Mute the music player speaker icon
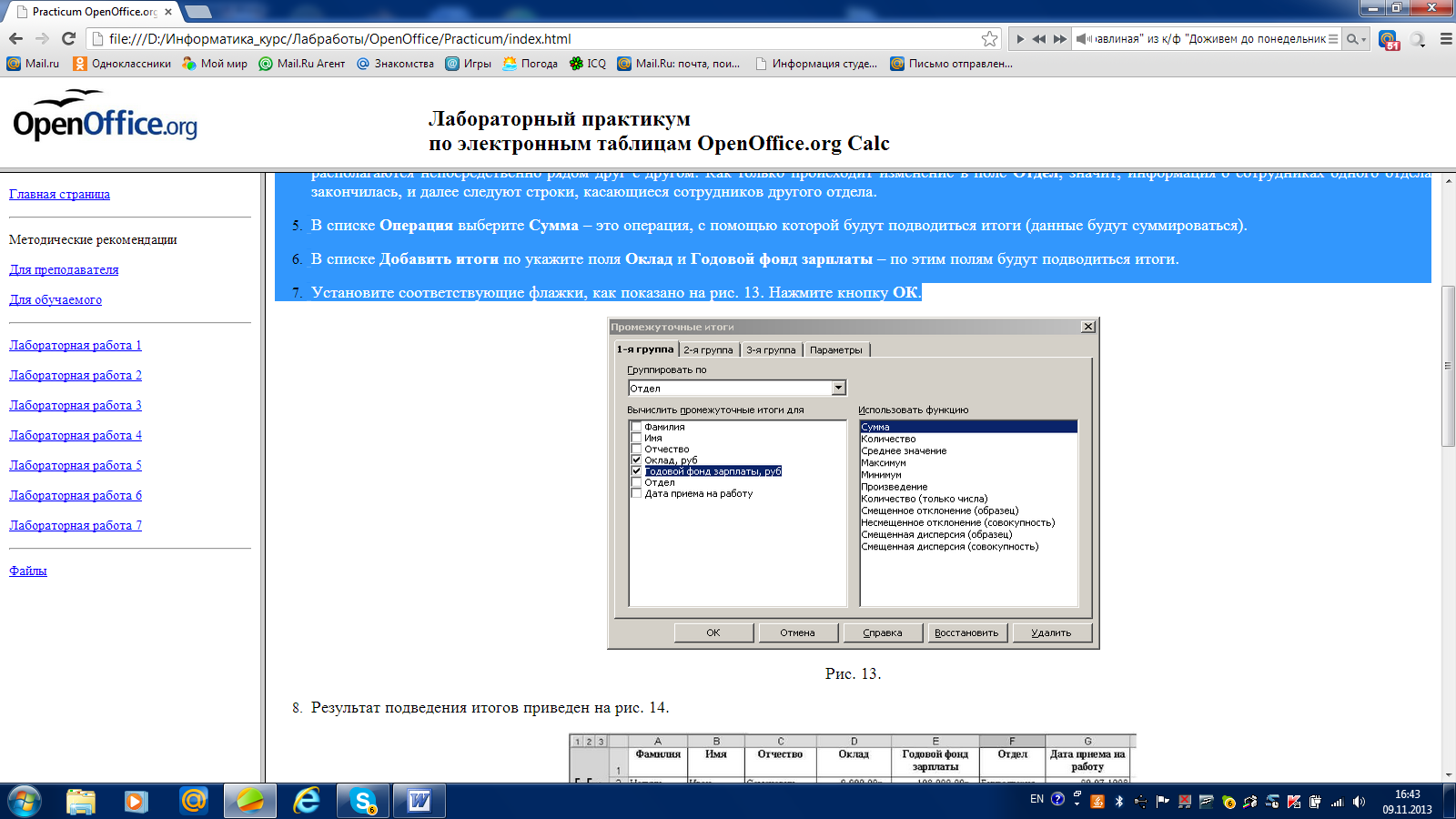The height and width of the screenshot is (819, 1456). [x=1083, y=39]
